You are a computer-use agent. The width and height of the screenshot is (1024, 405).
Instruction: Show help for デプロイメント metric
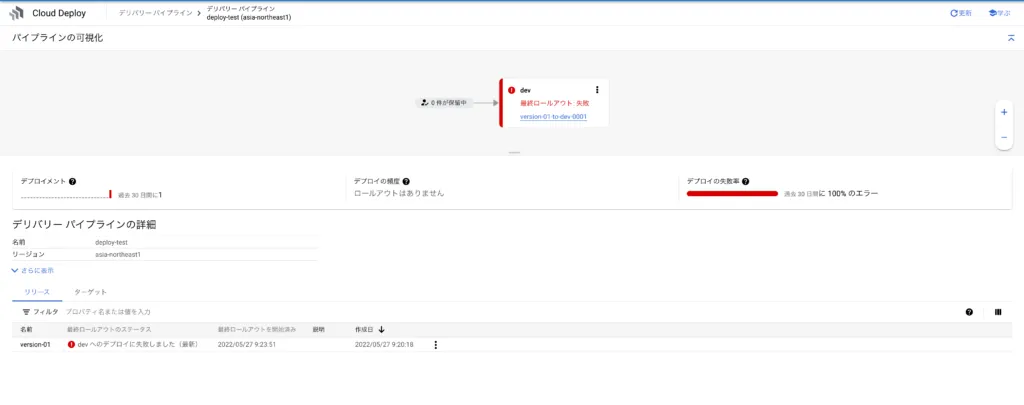point(72,182)
